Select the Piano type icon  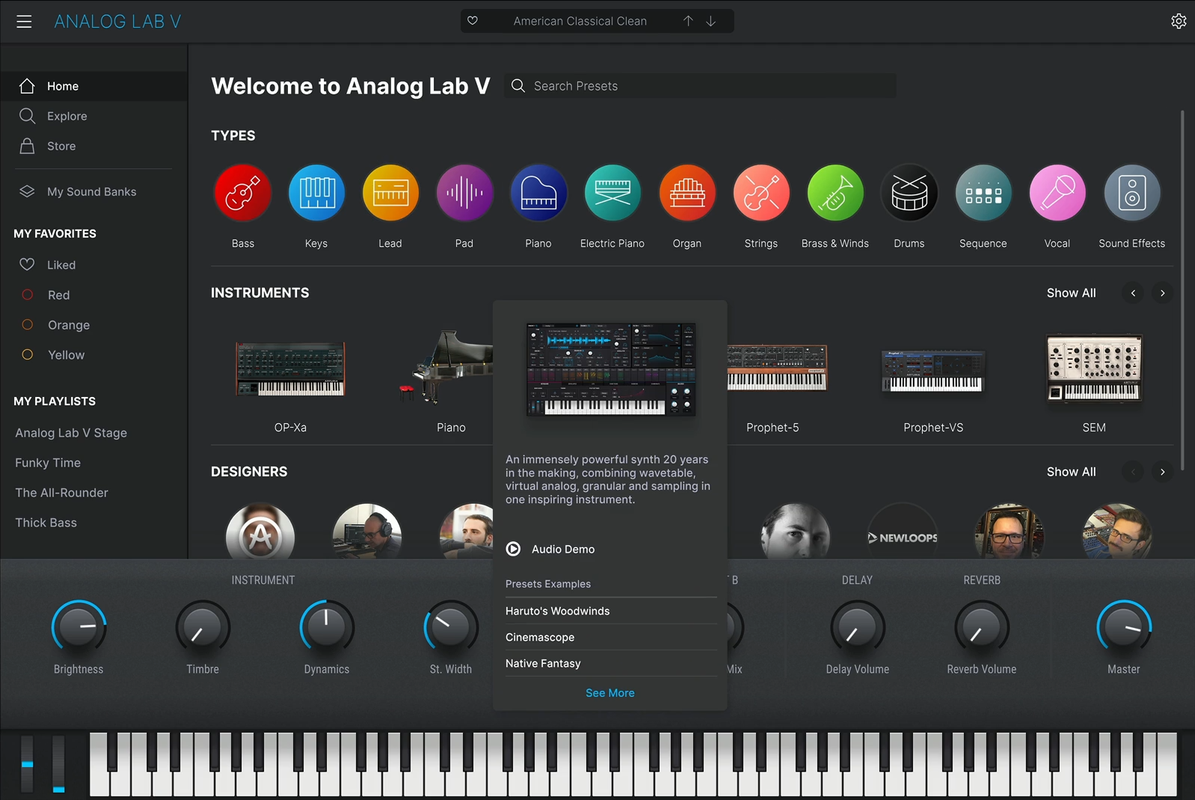point(538,193)
